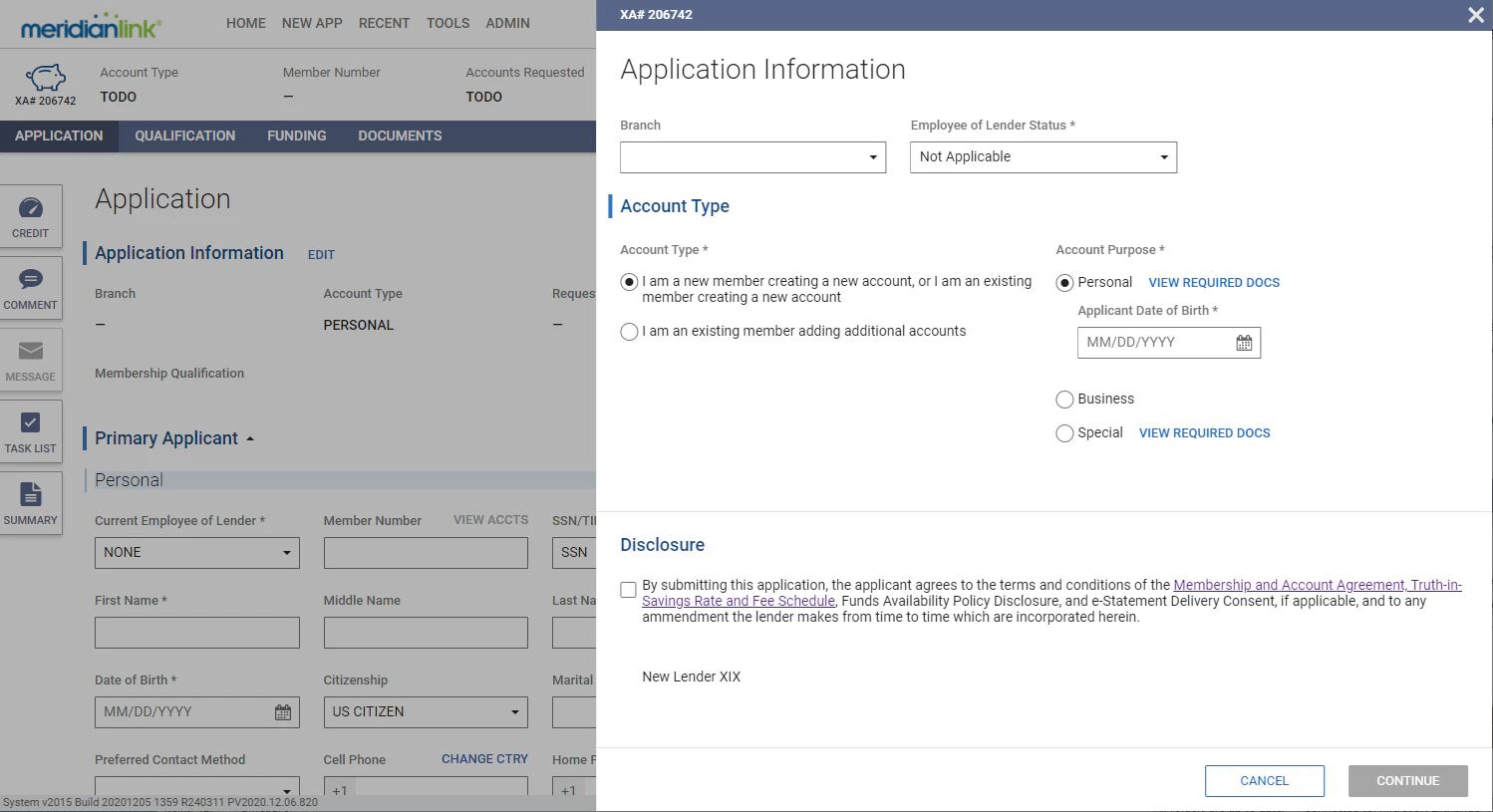Select the Business account purpose
The height and width of the screenshot is (812, 1493).
click(x=1064, y=400)
